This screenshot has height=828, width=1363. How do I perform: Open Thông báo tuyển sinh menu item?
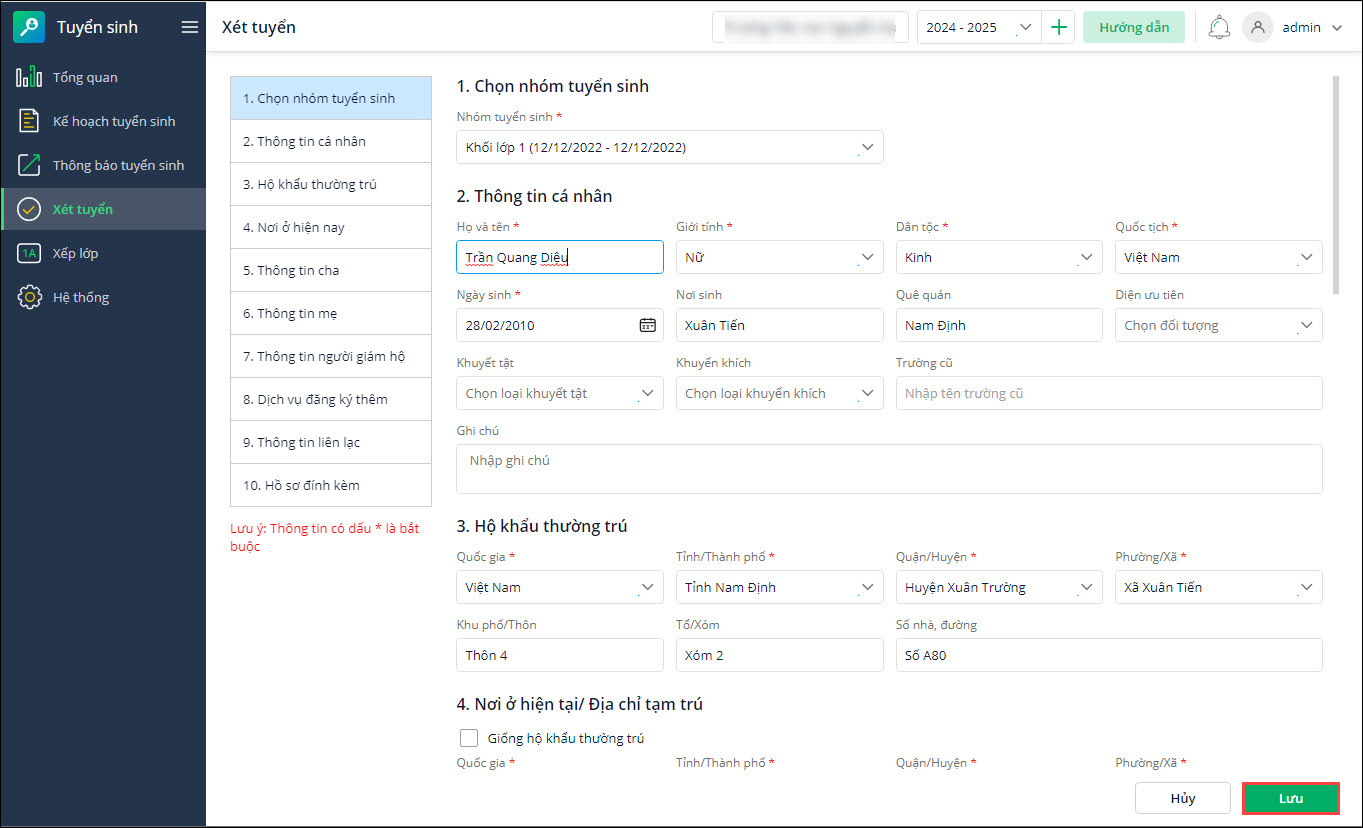click(x=103, y=165)
